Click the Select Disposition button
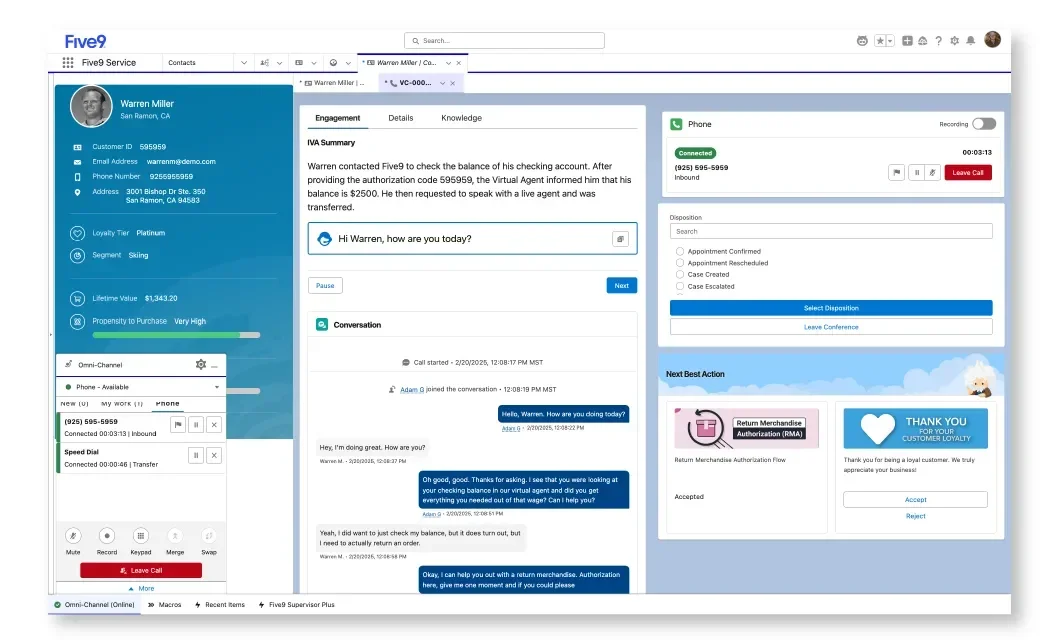 pos(831,308)
